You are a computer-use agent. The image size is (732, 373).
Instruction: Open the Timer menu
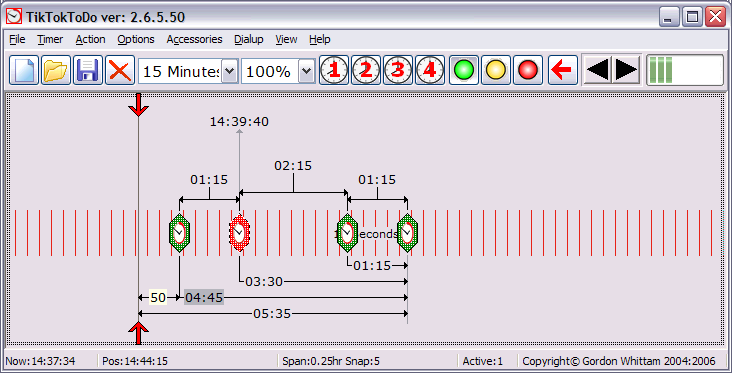click(50, 40)
